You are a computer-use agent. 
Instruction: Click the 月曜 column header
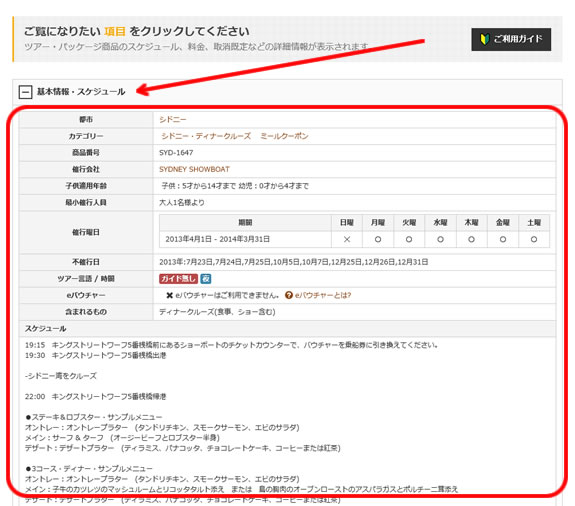click(x=378, y=223)
